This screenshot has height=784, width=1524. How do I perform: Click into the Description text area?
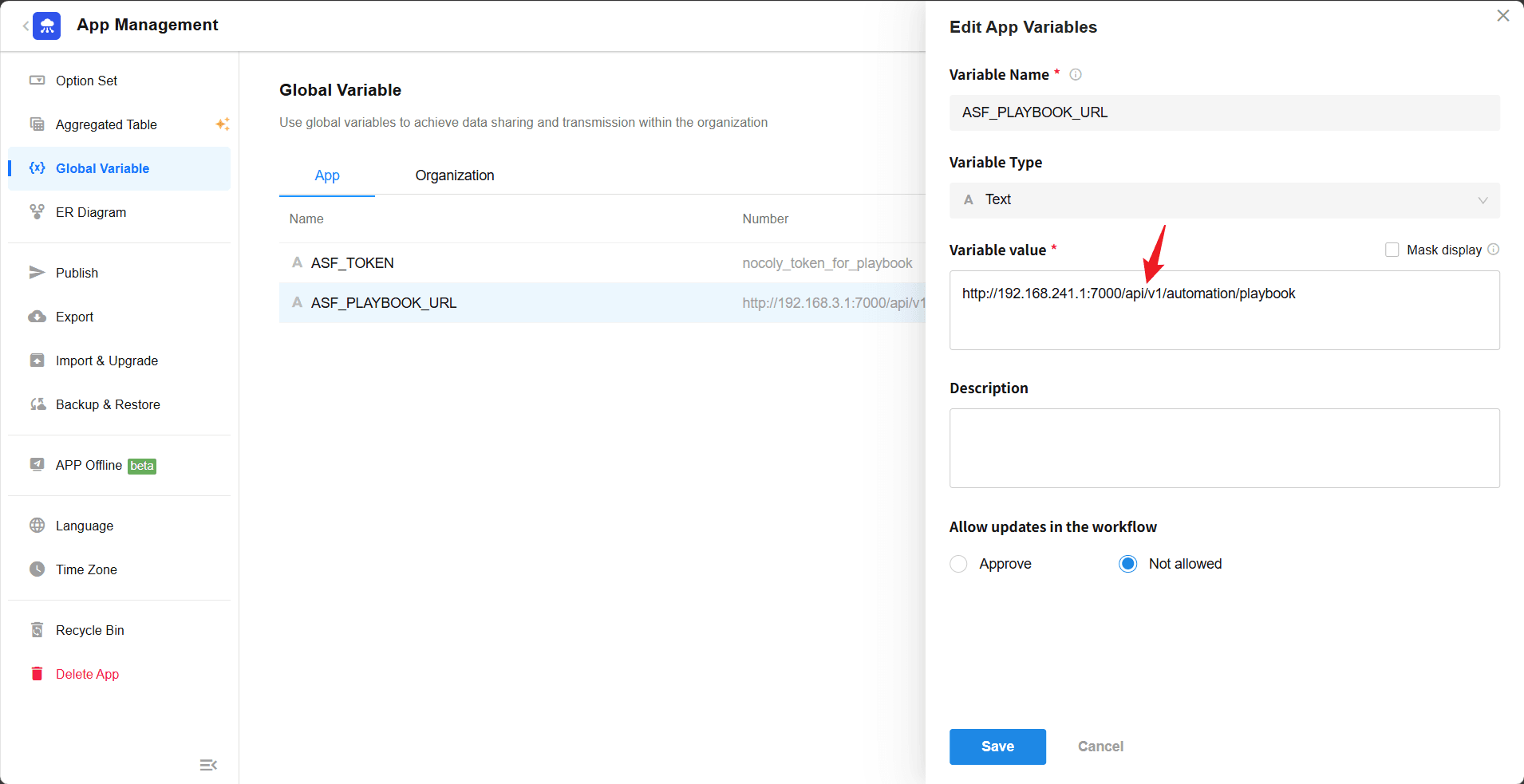pos(1224,448)
